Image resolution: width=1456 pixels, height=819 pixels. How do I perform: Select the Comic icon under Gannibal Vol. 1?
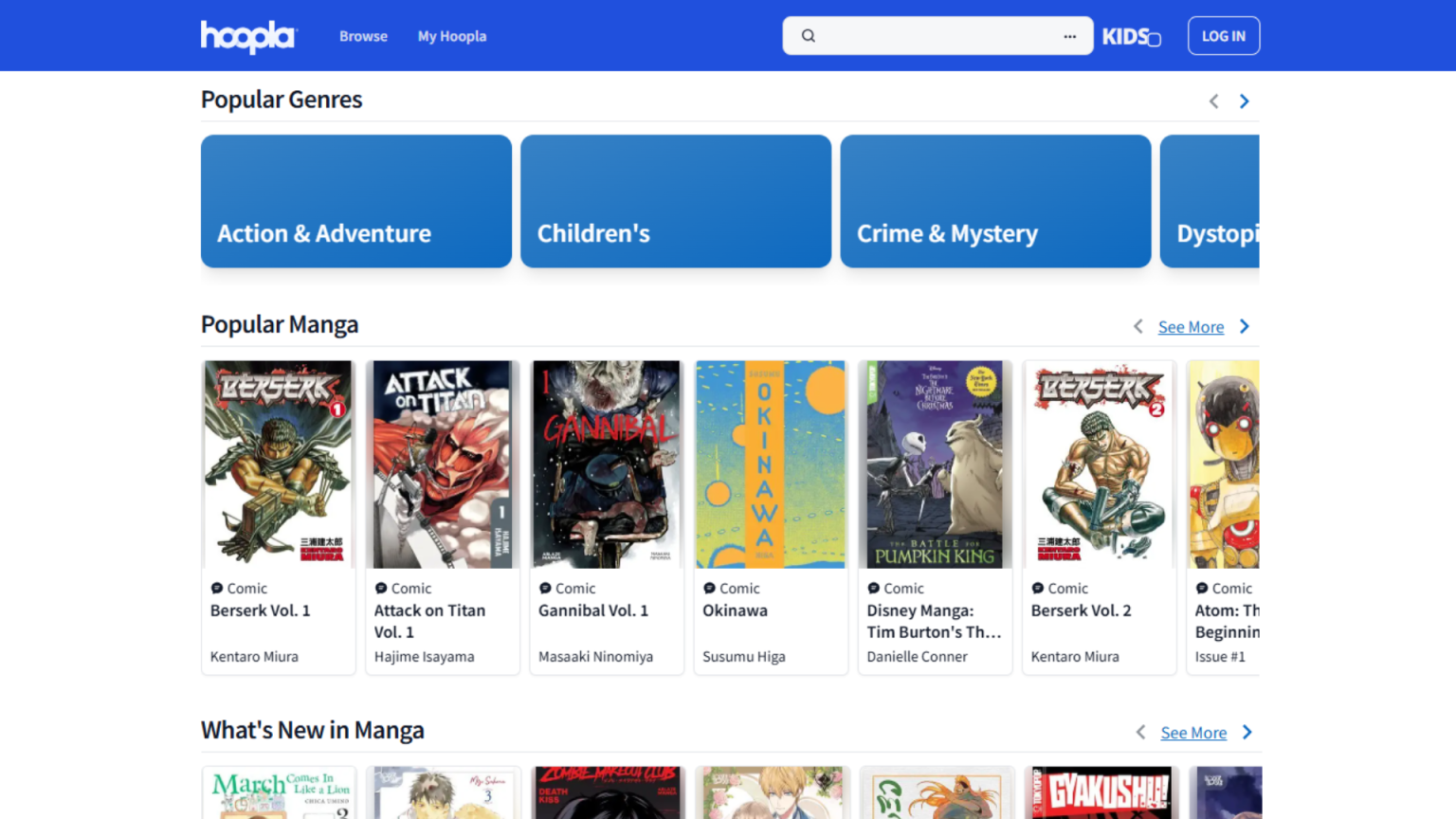(x=545, y=588)
